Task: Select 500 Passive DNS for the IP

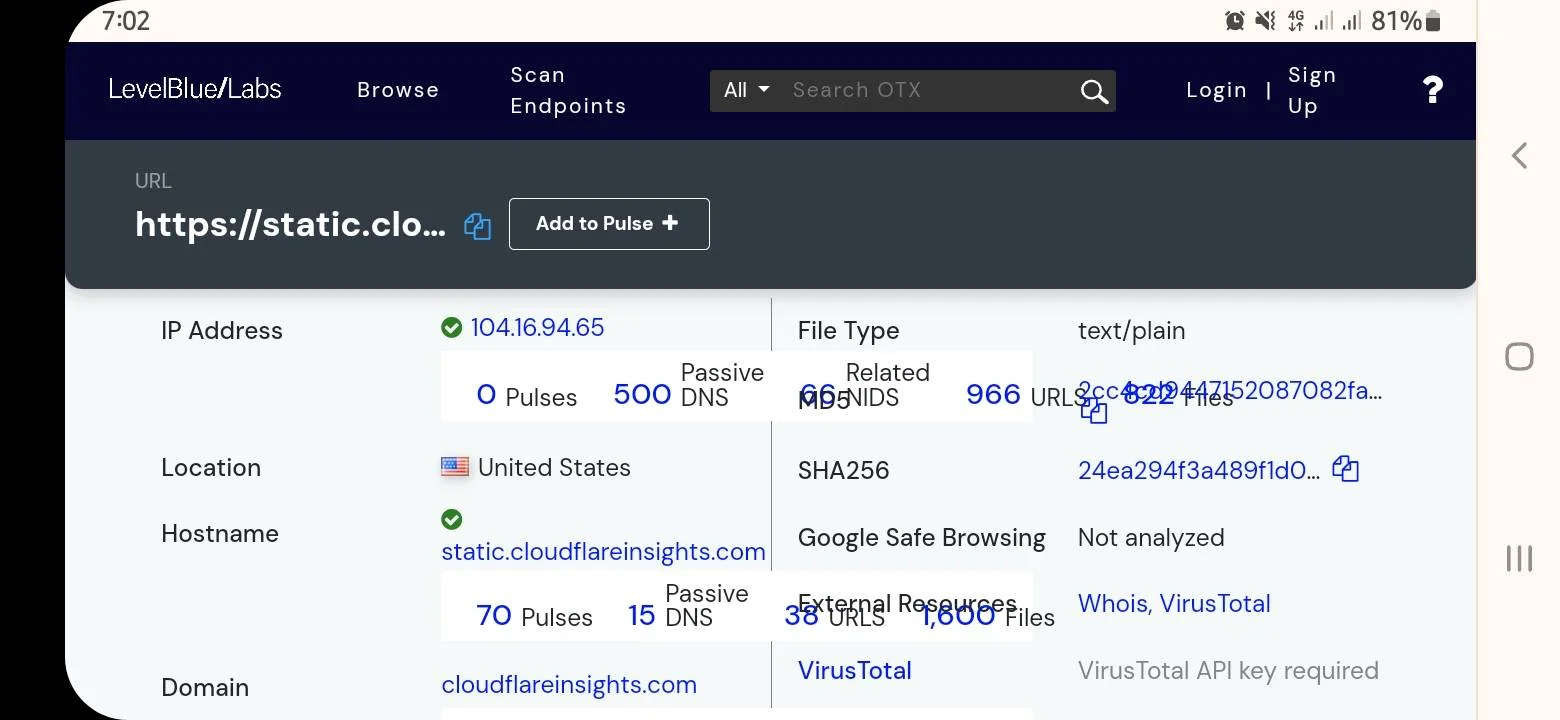Action: [689, 385]
